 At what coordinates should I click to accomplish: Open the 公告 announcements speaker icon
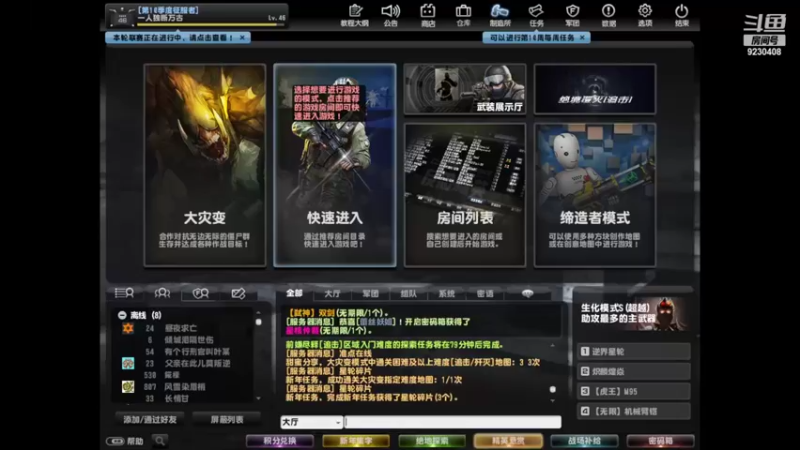click(x=391, y=15)
